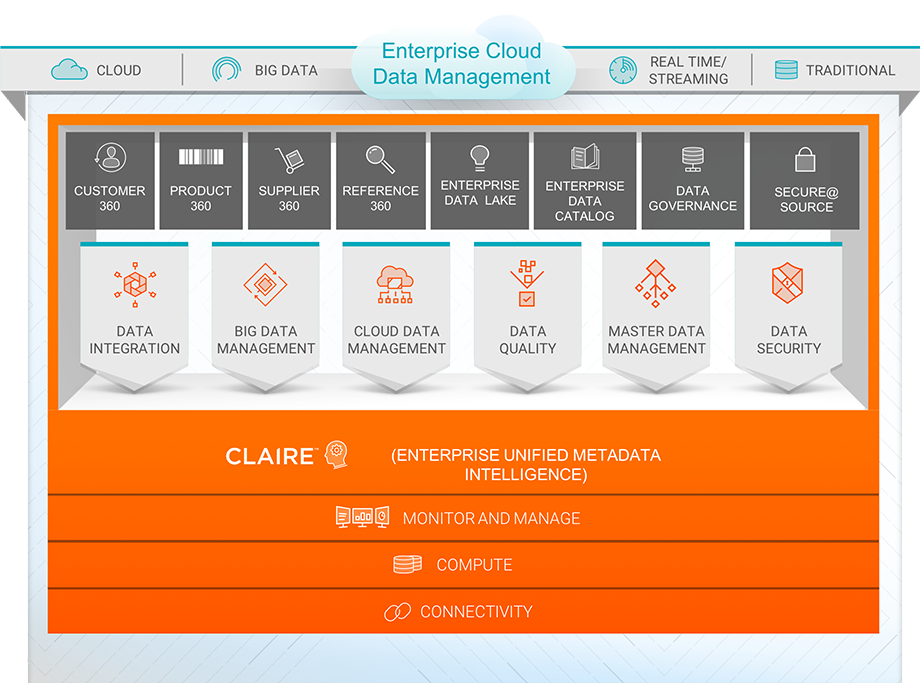
Task: Open the SECURE@SOURCE tile label
Action: click(806, 200)
